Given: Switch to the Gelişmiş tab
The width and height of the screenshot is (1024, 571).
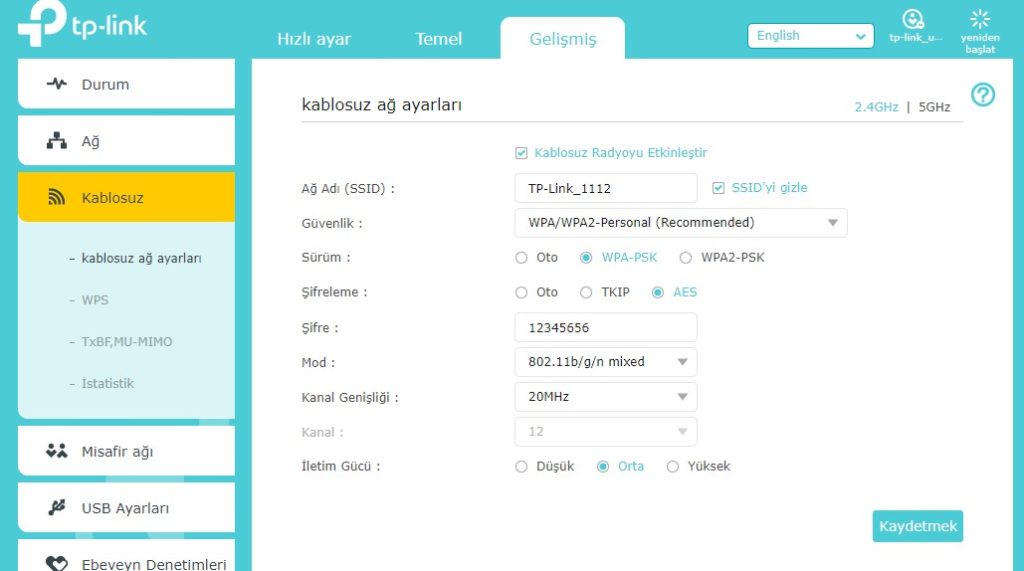Looking at the screenshot, I should pyautogui.click(x=562, y=39).
